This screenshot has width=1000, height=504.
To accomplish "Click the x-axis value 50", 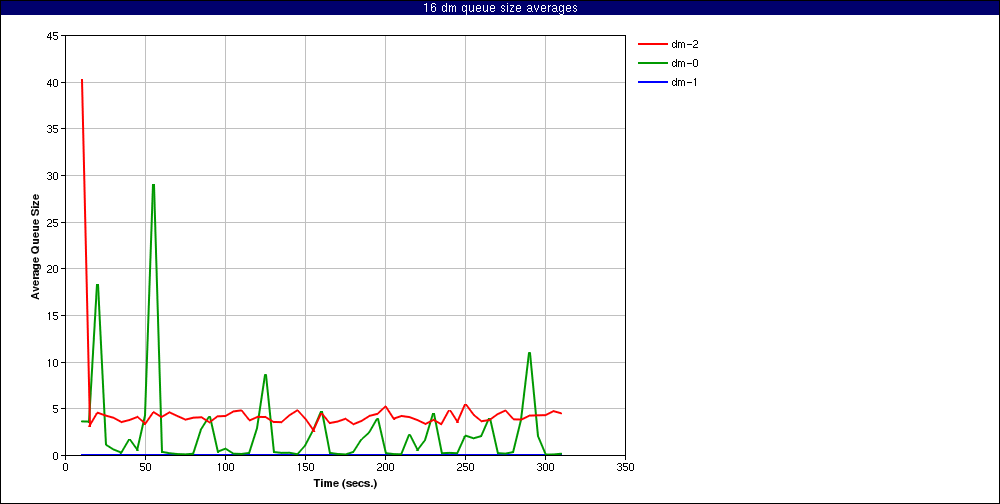I will coord(145,467).
